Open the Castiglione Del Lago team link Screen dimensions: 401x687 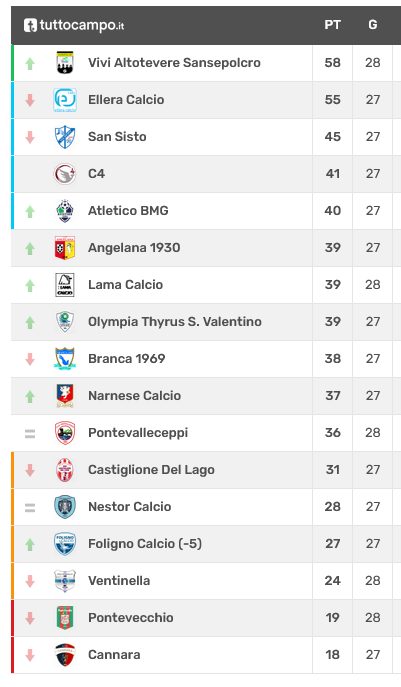tap(151, 470)
